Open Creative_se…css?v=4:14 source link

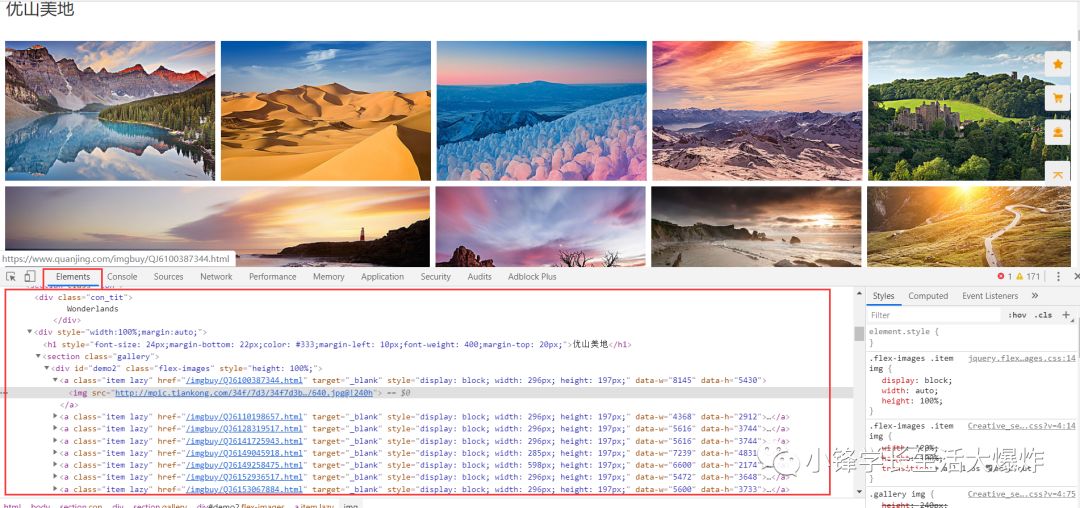pos(1021,426)
